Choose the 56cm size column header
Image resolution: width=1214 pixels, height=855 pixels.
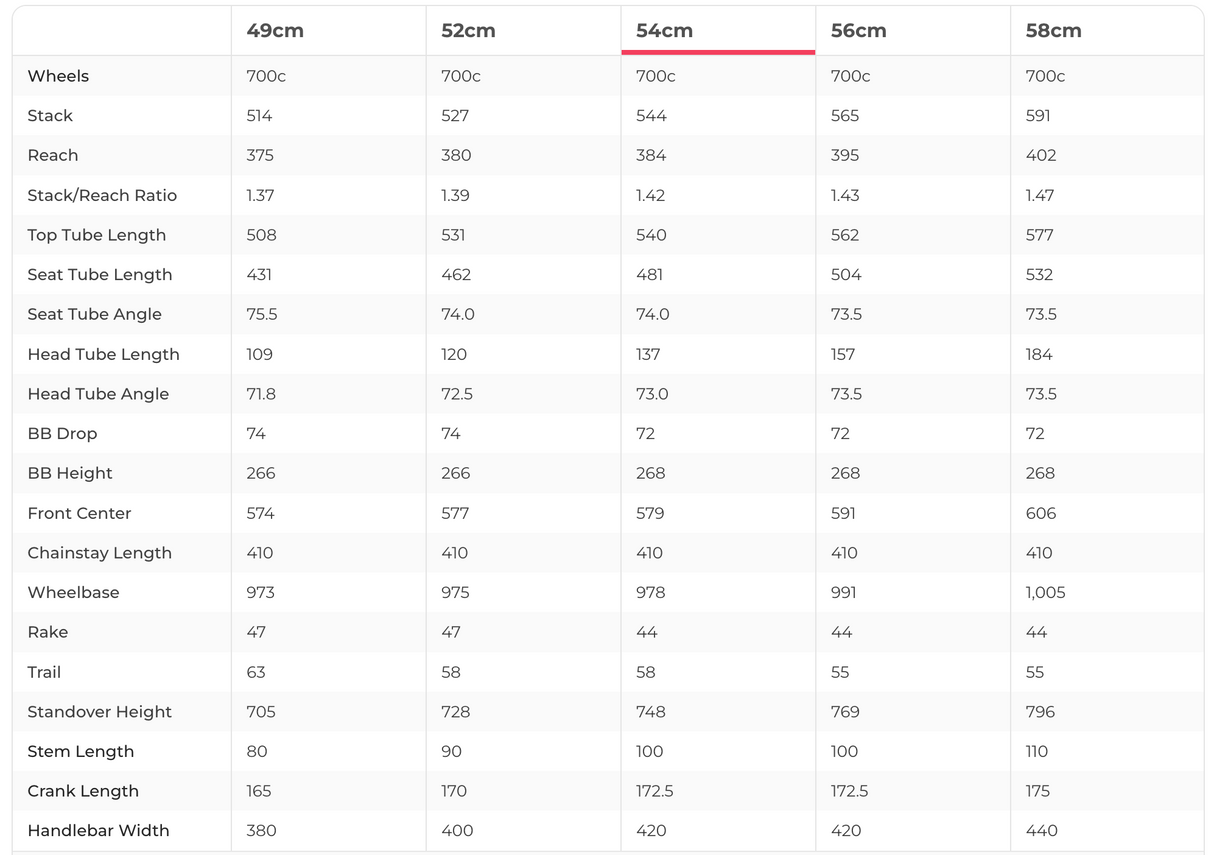pos(858,31)
